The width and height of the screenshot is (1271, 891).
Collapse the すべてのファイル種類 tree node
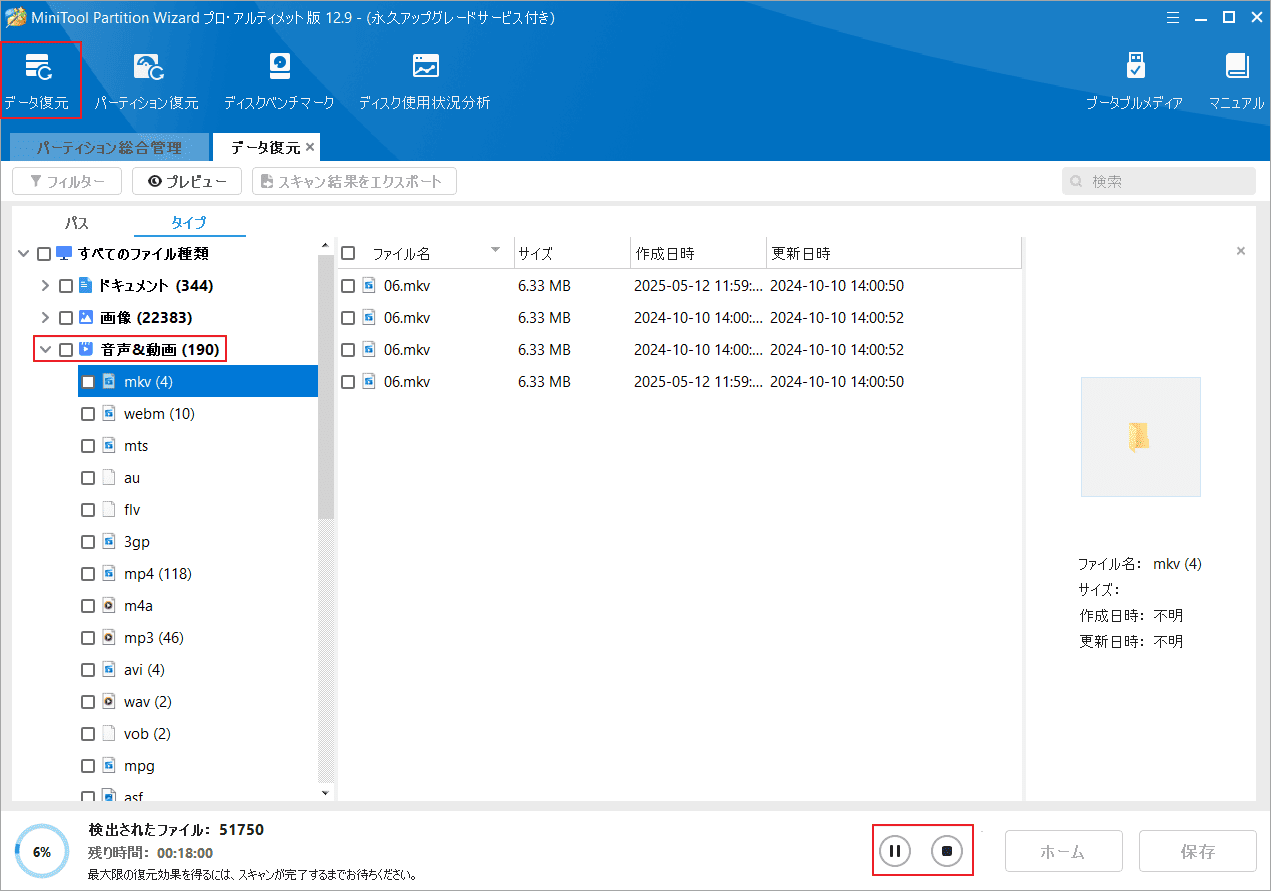pos(24,254)
